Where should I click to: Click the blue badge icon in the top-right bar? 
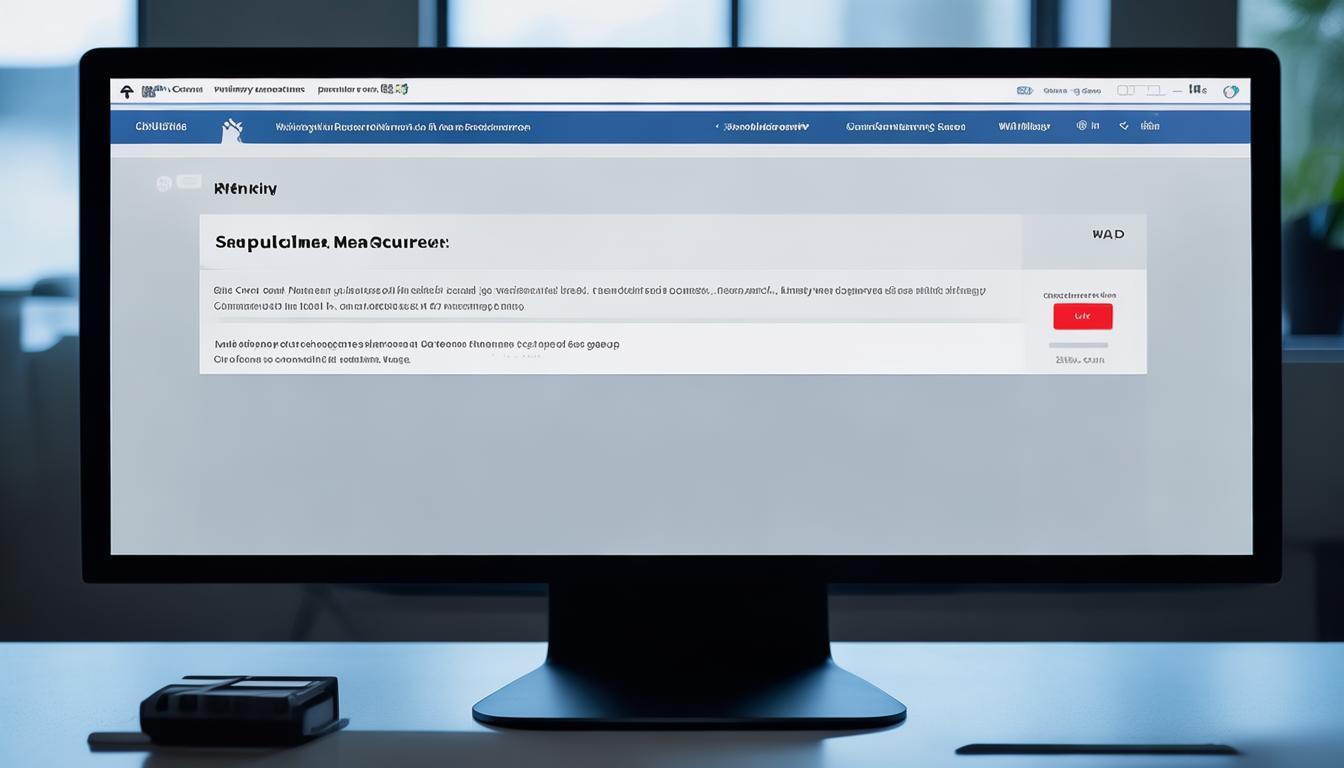point(1024,90)
